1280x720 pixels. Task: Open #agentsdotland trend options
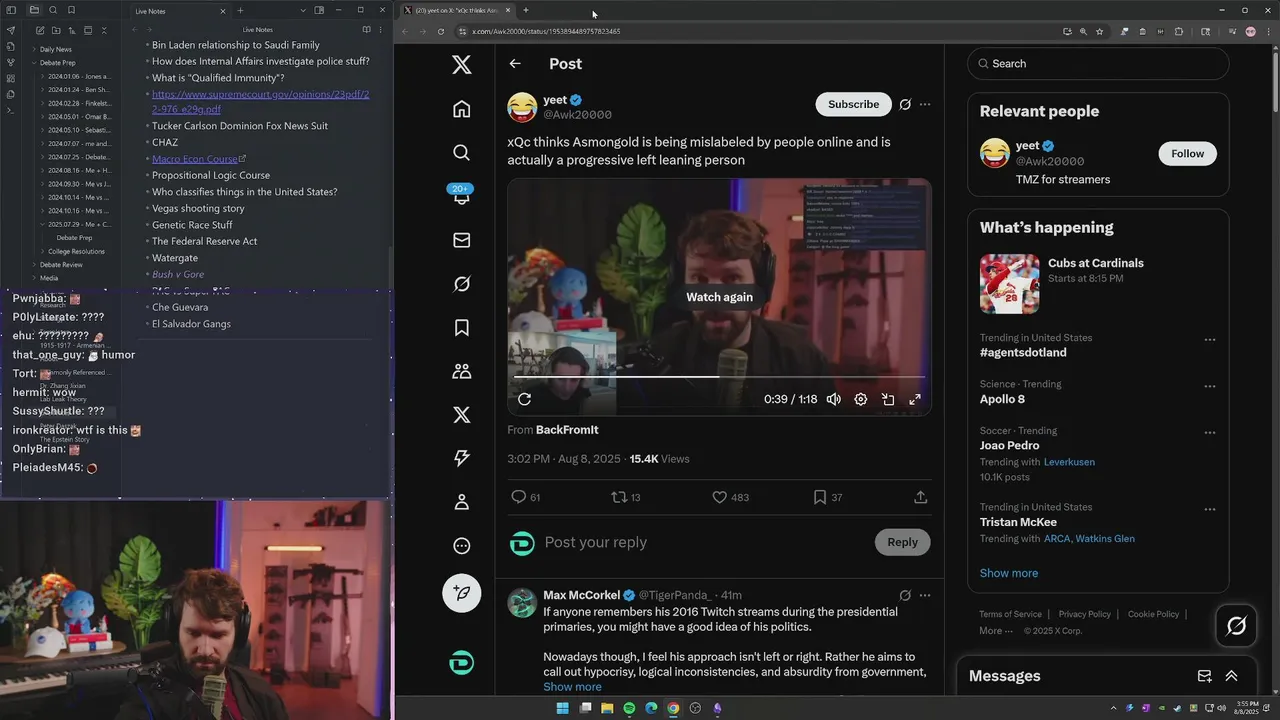coord(1209,340)
